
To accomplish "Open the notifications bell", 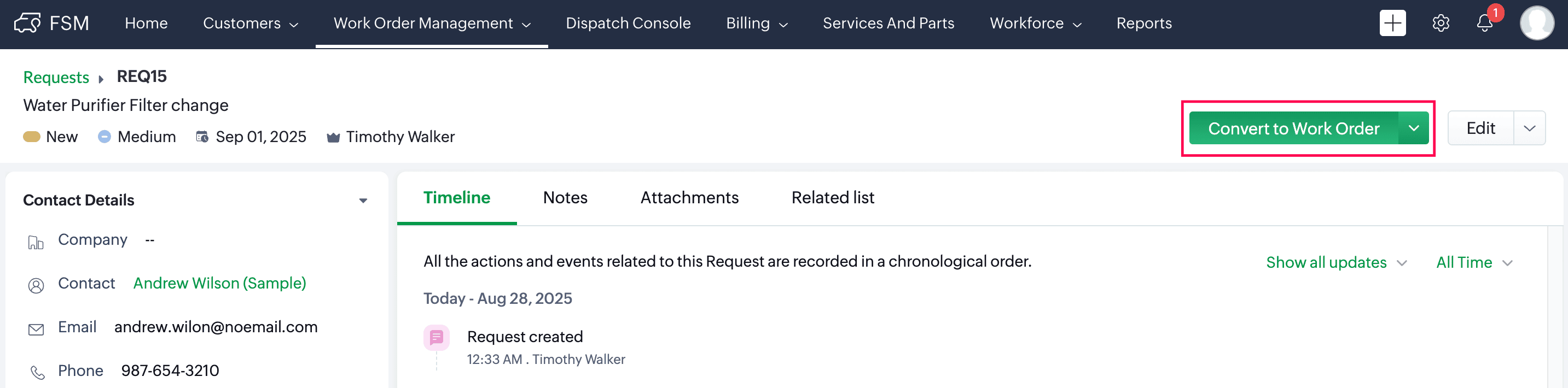I will coord(1485,23).
